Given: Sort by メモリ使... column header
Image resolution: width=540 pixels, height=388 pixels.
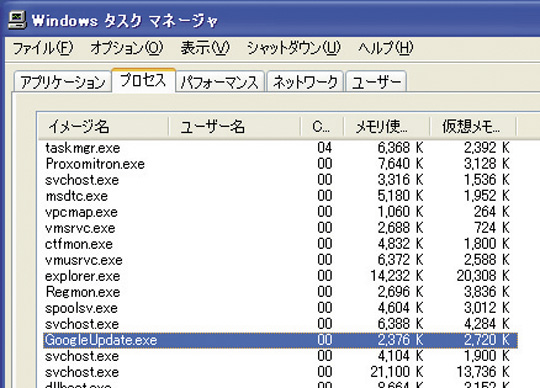Looking at the screenshot, I should tap(386, 126).
